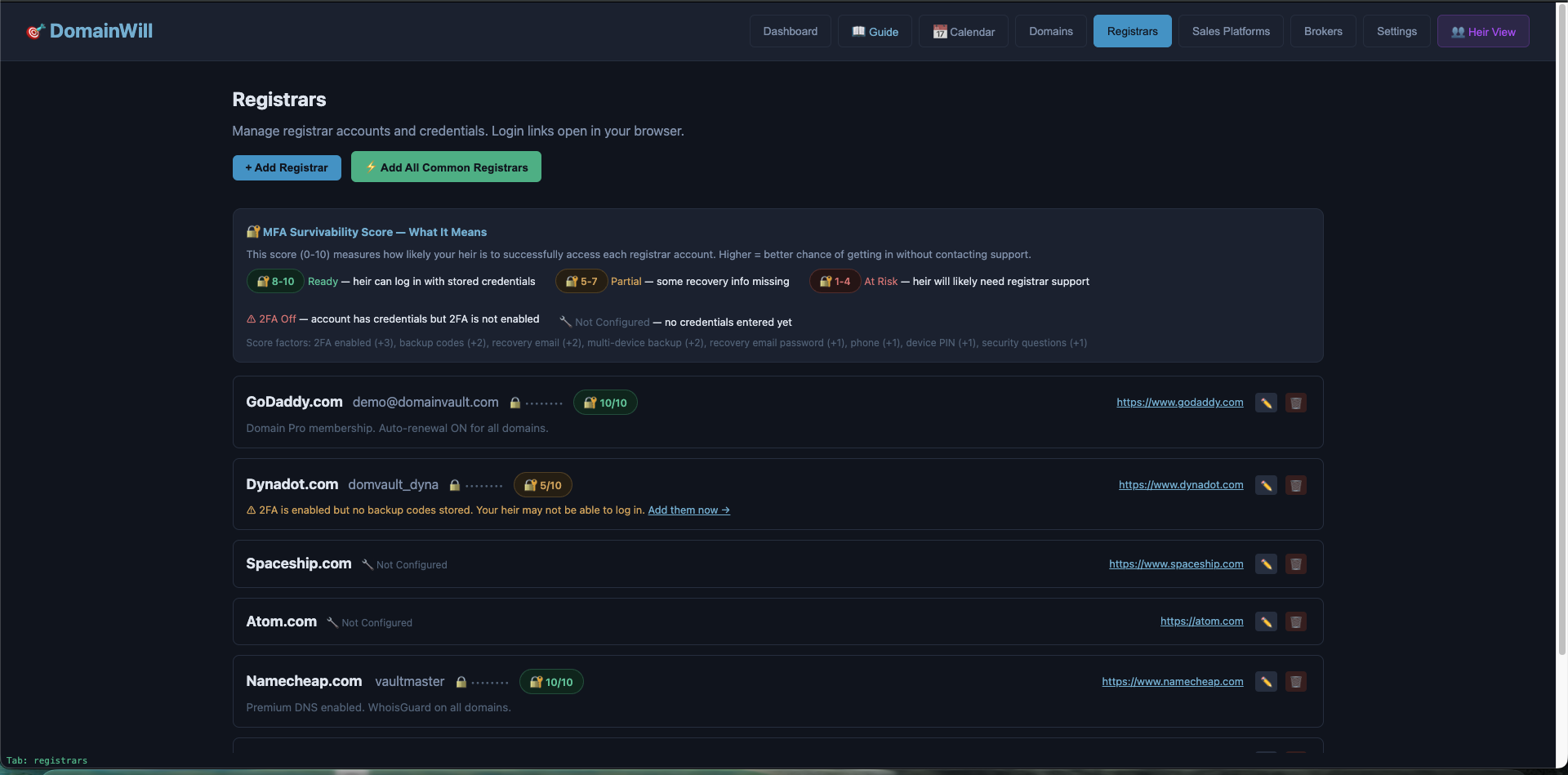Delete the GoDaddy.com registrar via trash icon
1568x775 pixels.
[x=1295, y=403]
